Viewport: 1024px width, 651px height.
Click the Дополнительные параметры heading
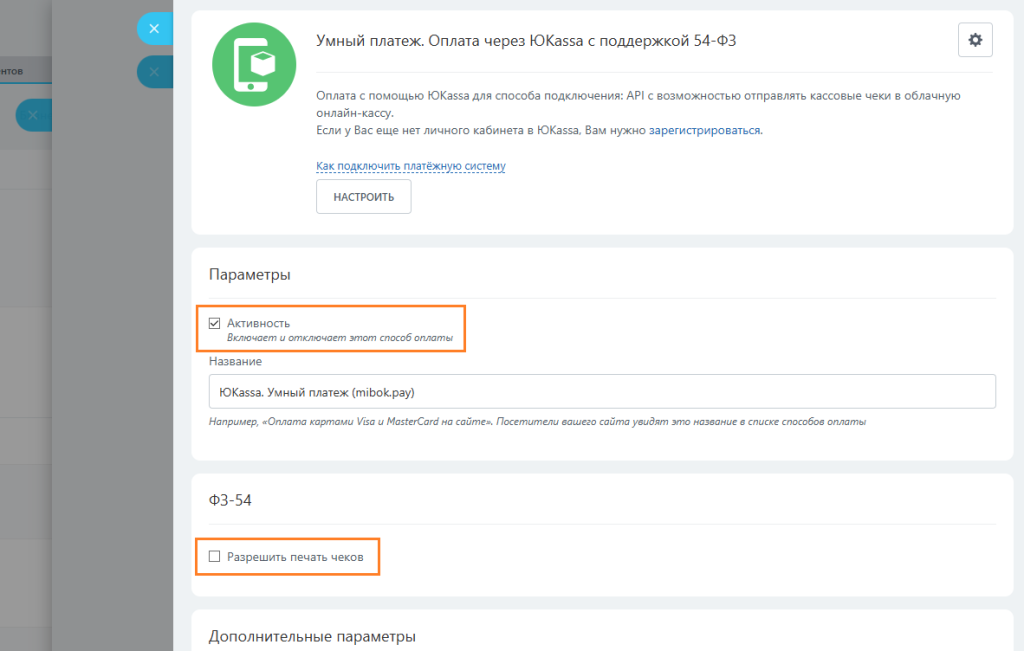click(312, 636)
